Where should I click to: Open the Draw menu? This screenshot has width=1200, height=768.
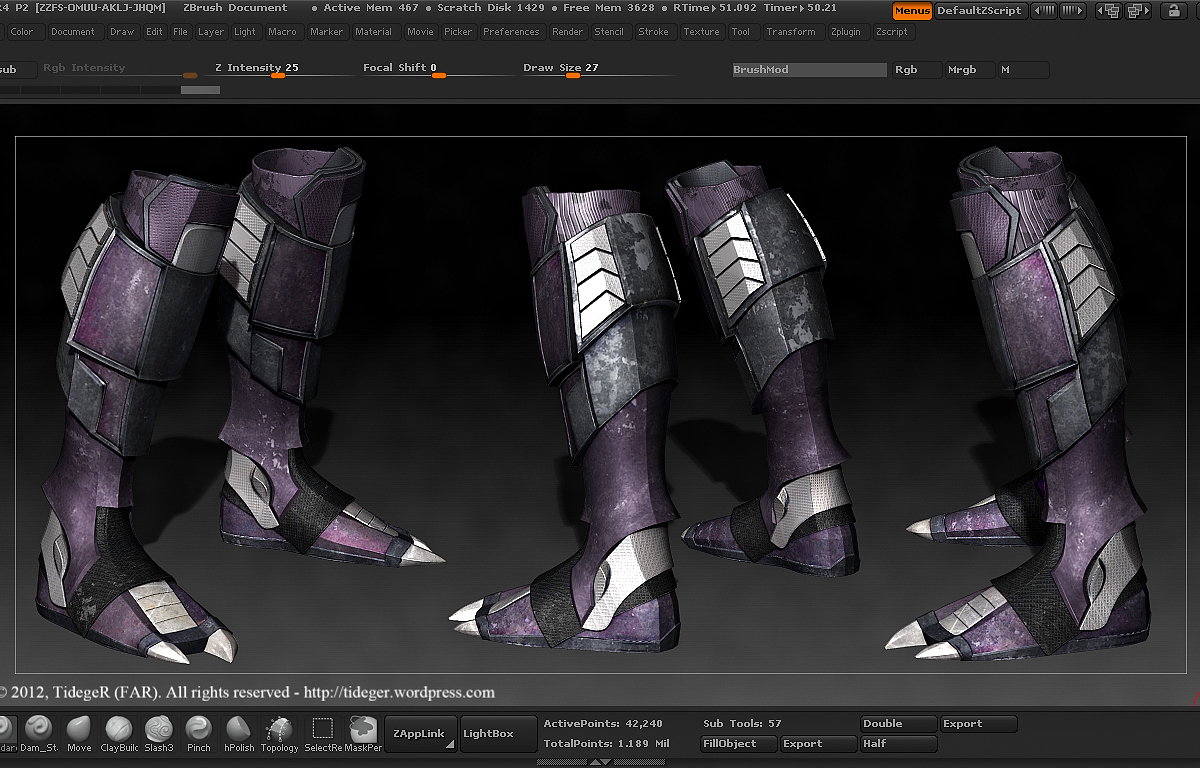pyautogui.click(x=122, y=32)
